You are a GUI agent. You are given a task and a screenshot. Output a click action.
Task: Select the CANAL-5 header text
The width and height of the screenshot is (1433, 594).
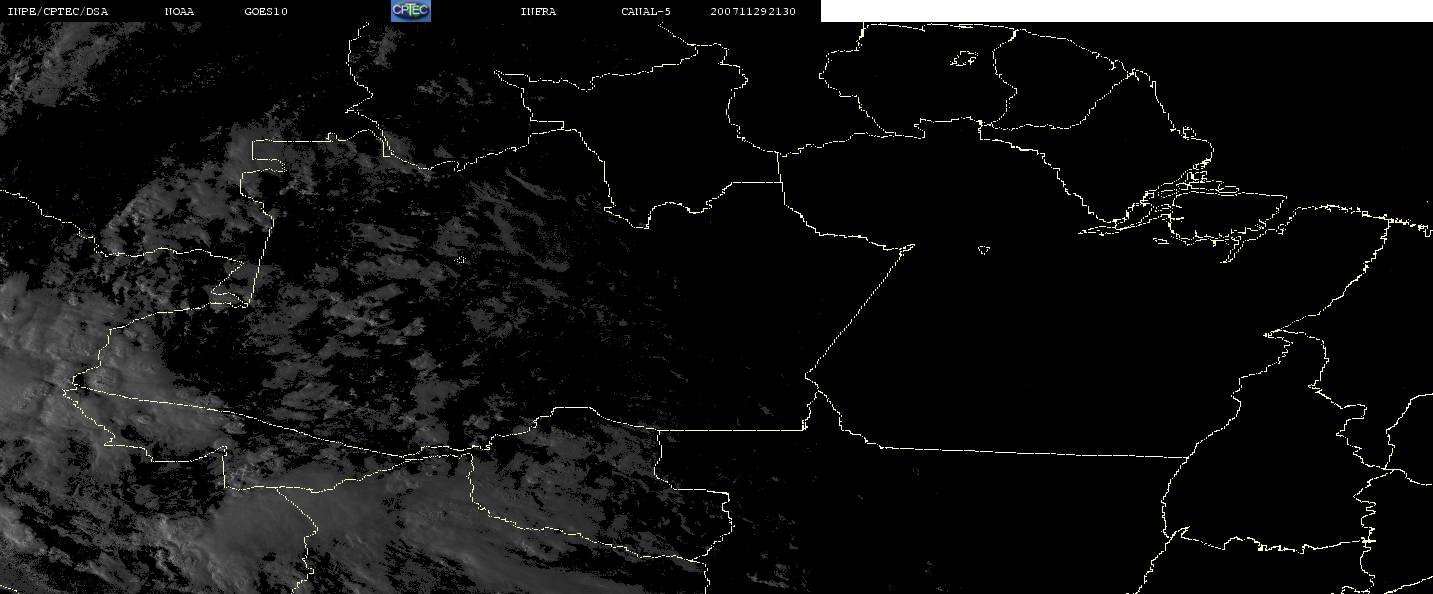[646, 11]
